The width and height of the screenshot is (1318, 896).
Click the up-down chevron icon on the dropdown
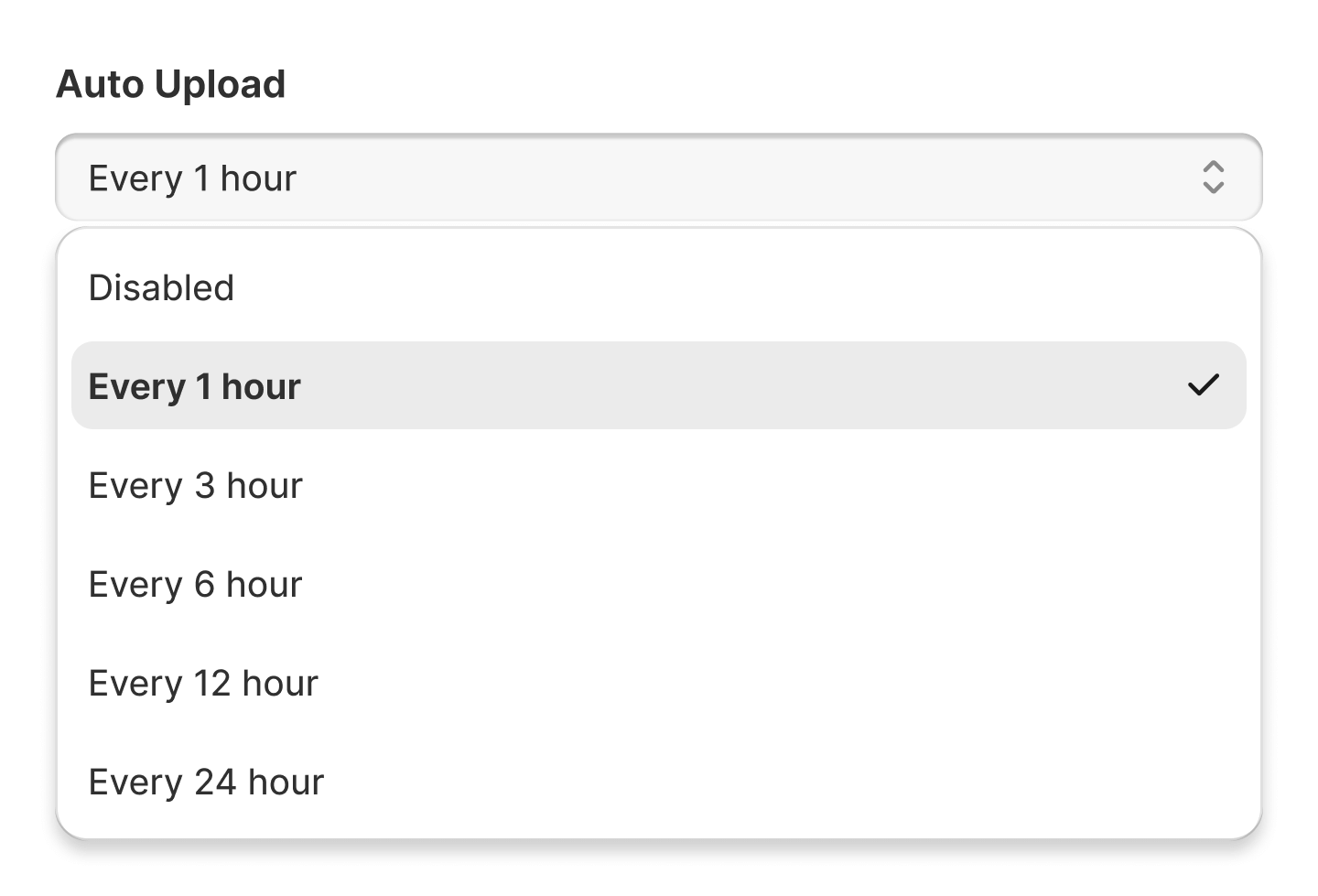tap(1213, 178)
